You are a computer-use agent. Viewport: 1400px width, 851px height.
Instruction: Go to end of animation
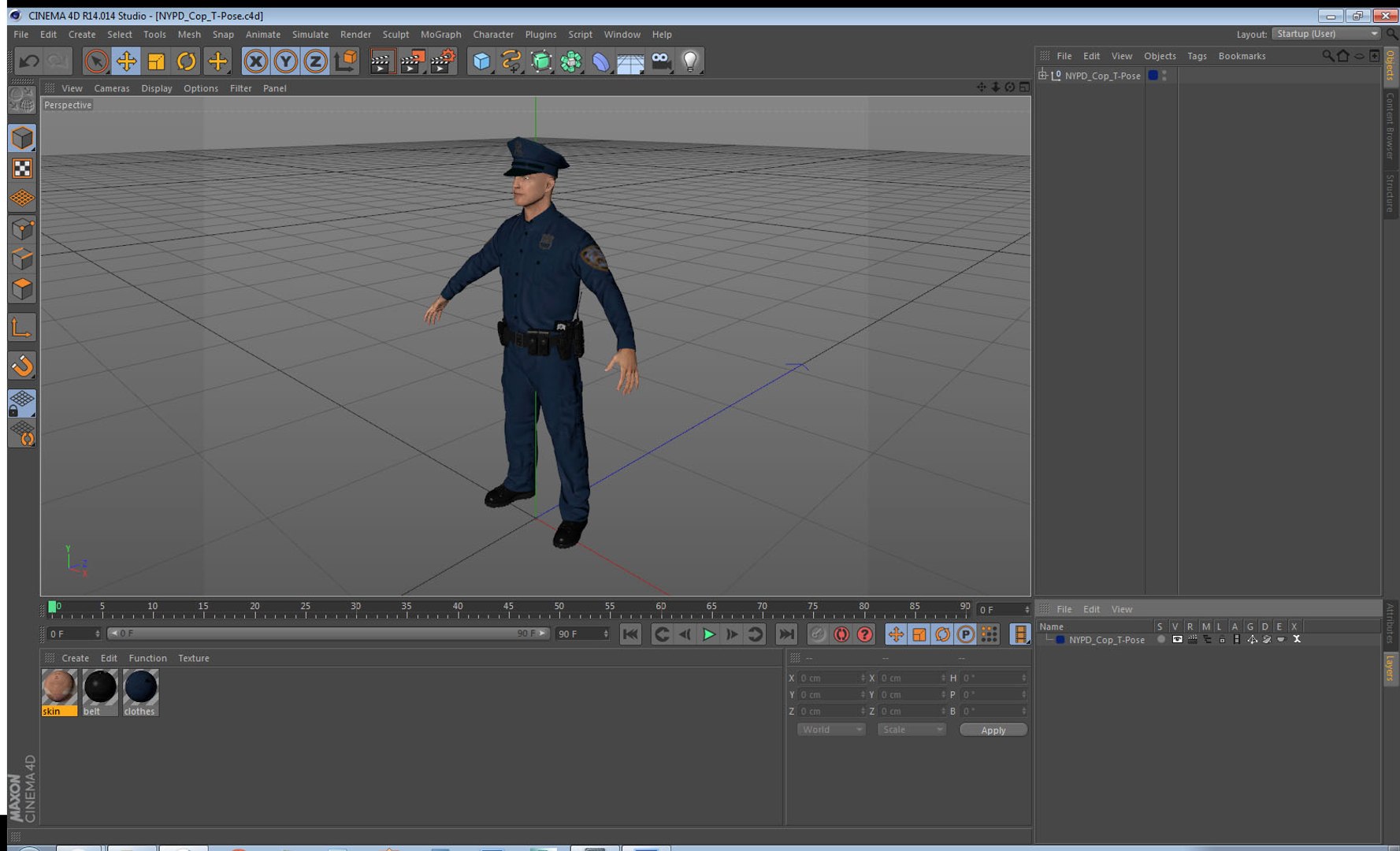[786, 634]
